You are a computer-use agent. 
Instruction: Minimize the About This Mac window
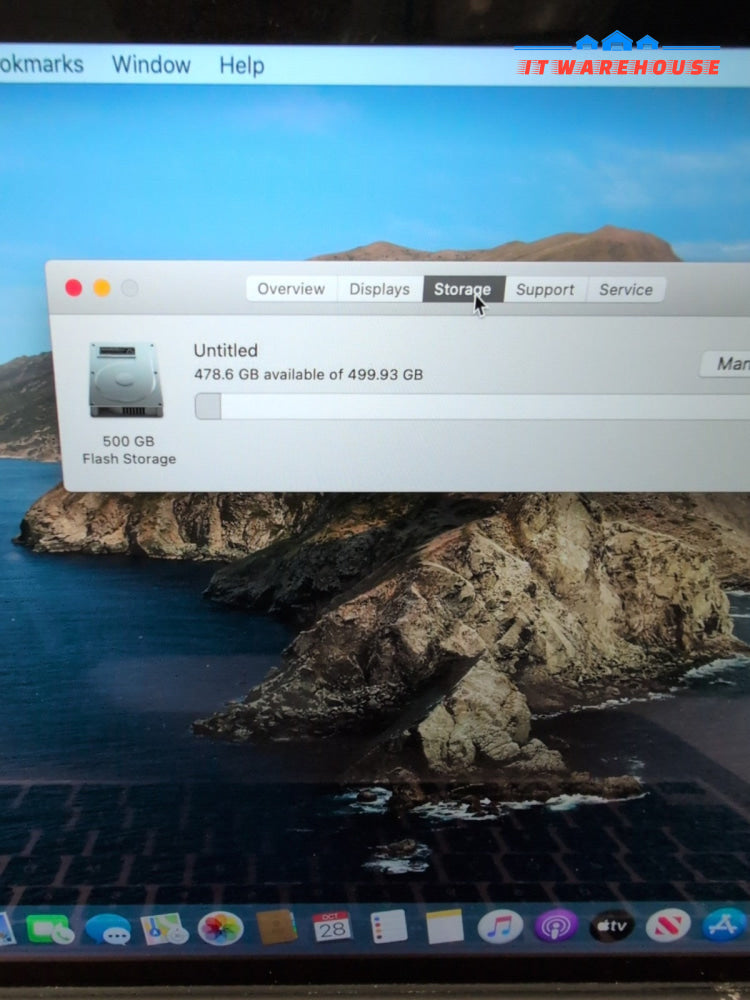pos(102,288)
